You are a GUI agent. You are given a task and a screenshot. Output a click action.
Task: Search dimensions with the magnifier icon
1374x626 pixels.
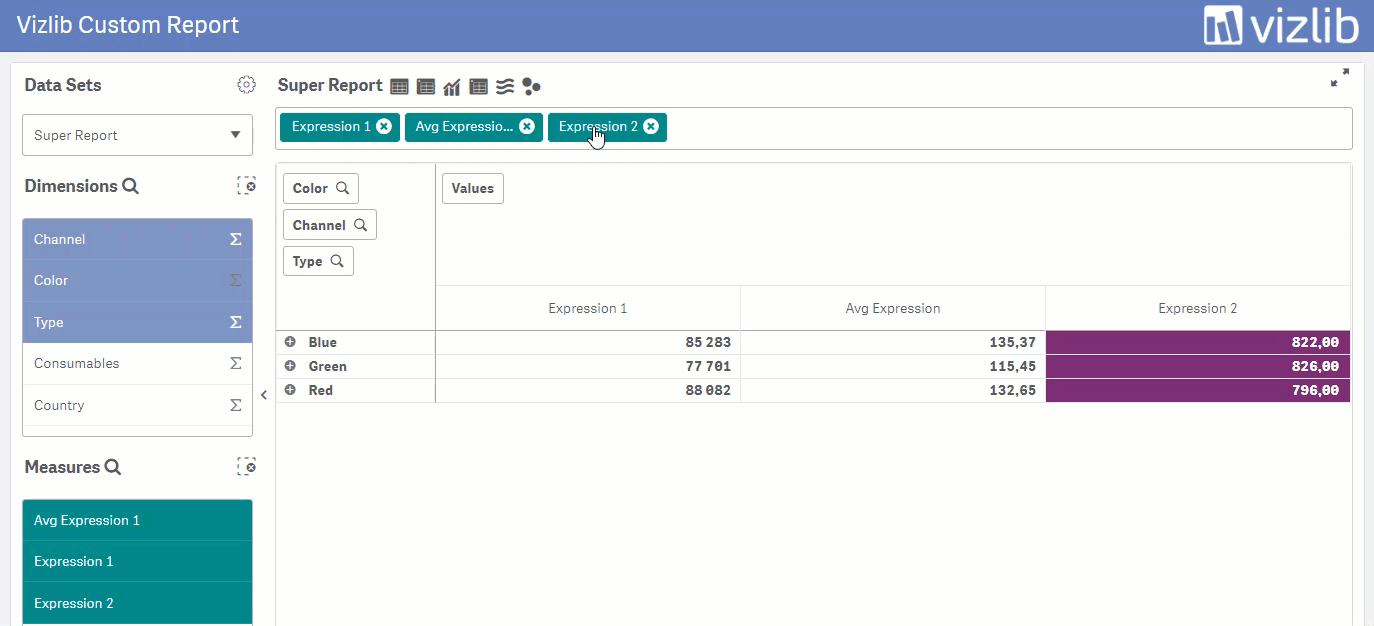coord(130,186)
